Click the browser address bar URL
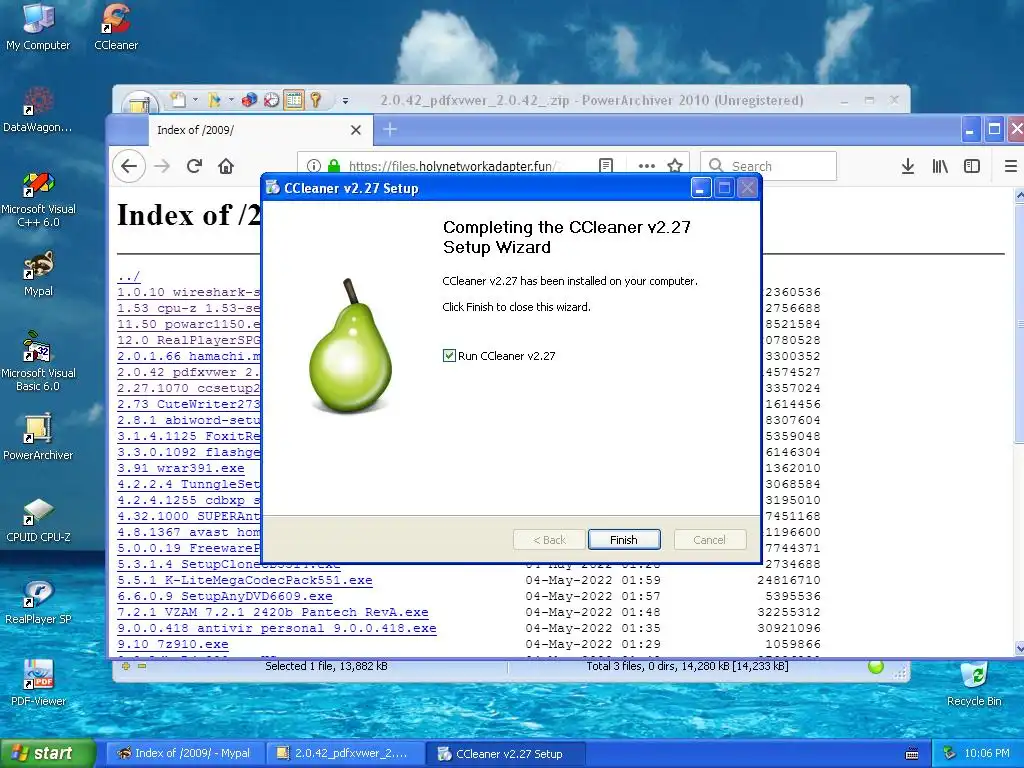The image size is (1024, 768). pos(451,167)
